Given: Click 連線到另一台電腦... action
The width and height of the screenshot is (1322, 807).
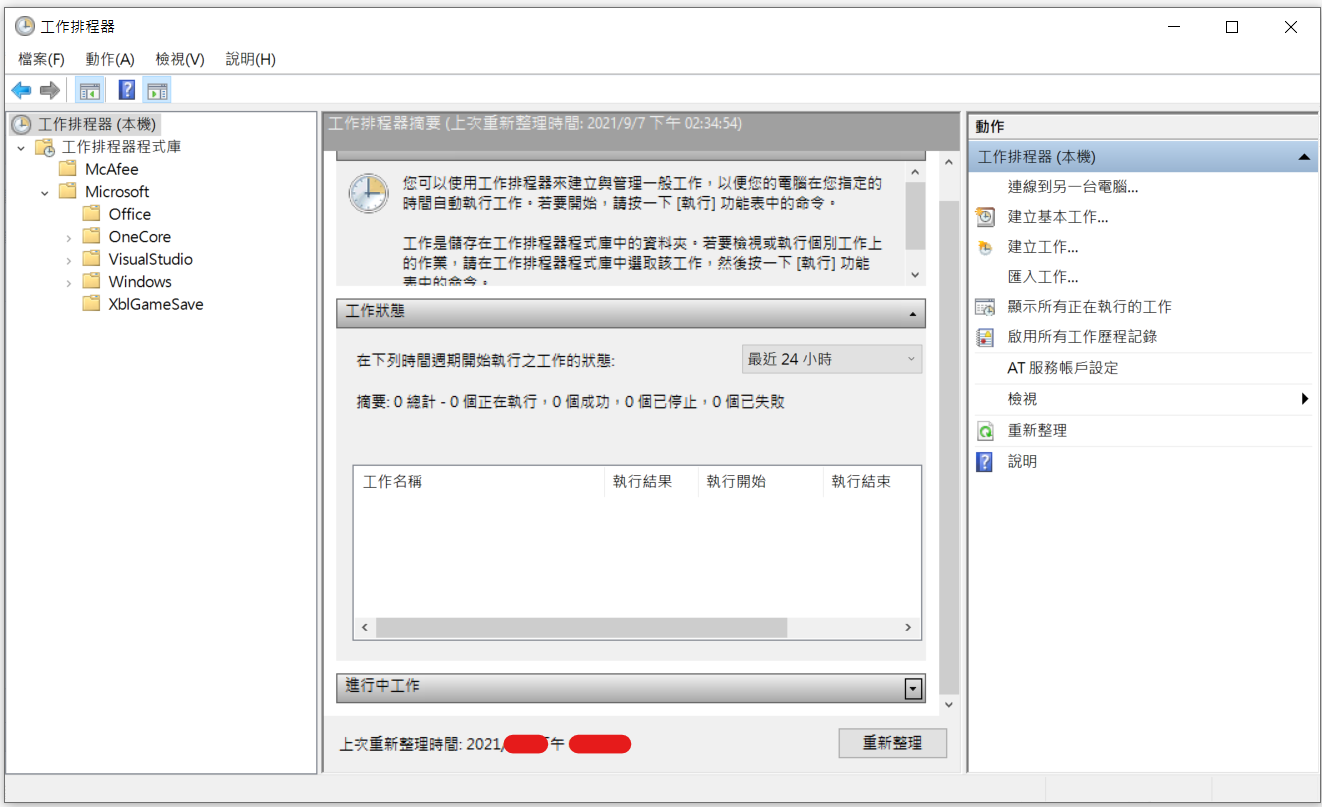Looking at the screenshot, I should tap(1073, 187).
